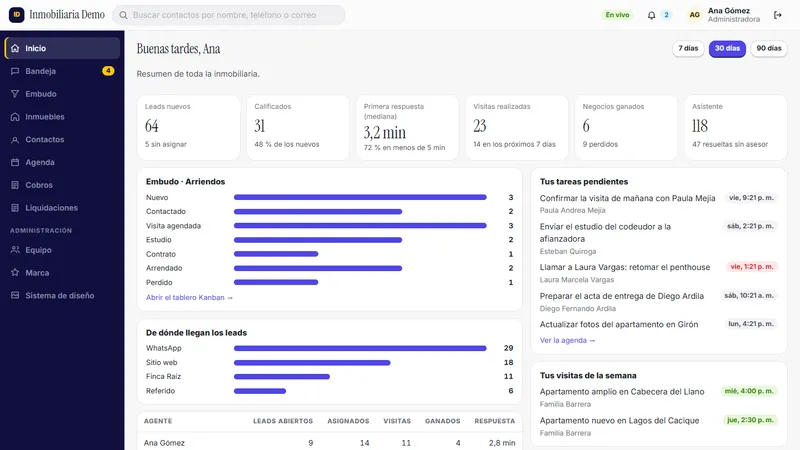Click the Marca star icon
The height and width of the screenshot is (450, 800).
(15, 273)
